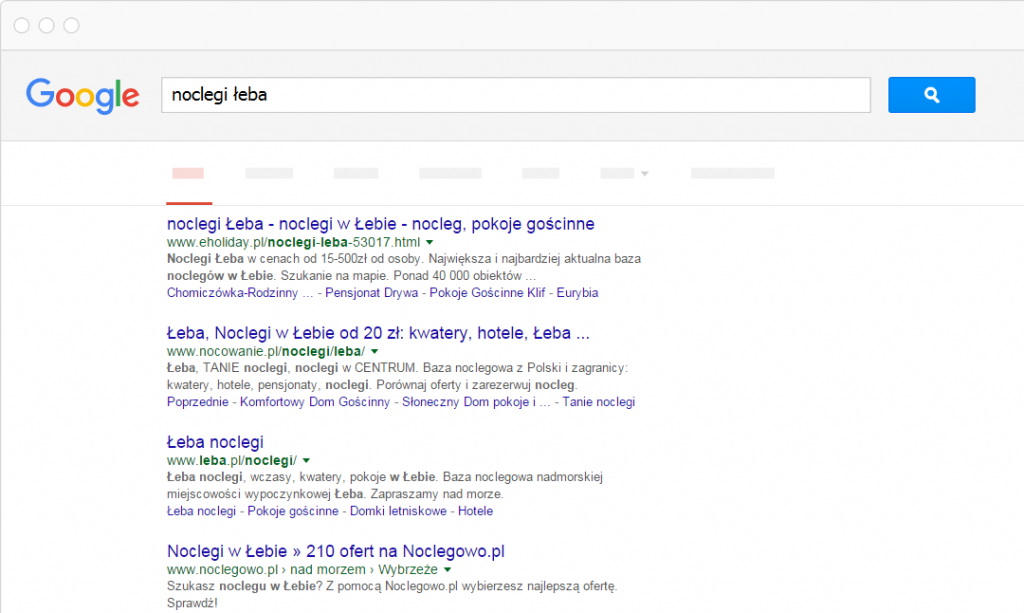Click breadcrumb 'www.noclegowo.pl › nad morzem › Wybrzeże'
1024x613 pixels.
(302, 569)
